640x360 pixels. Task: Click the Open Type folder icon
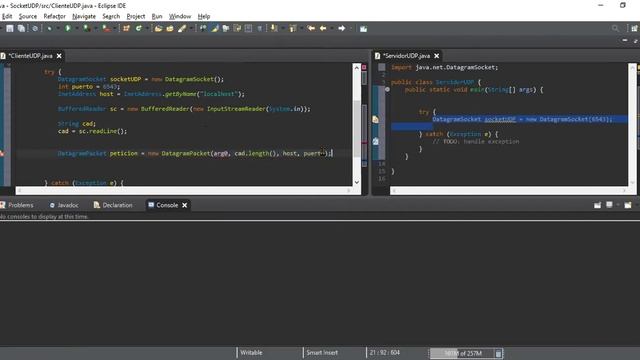coord(158,29)
